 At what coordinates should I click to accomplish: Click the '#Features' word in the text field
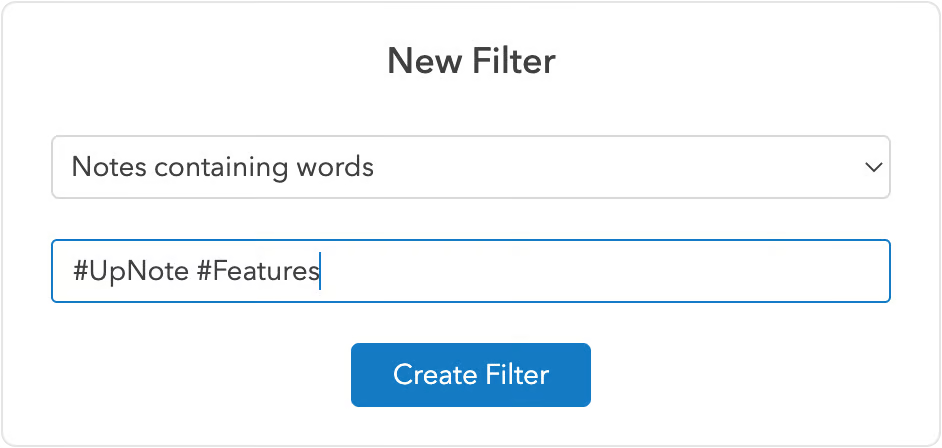coord(252,271)
